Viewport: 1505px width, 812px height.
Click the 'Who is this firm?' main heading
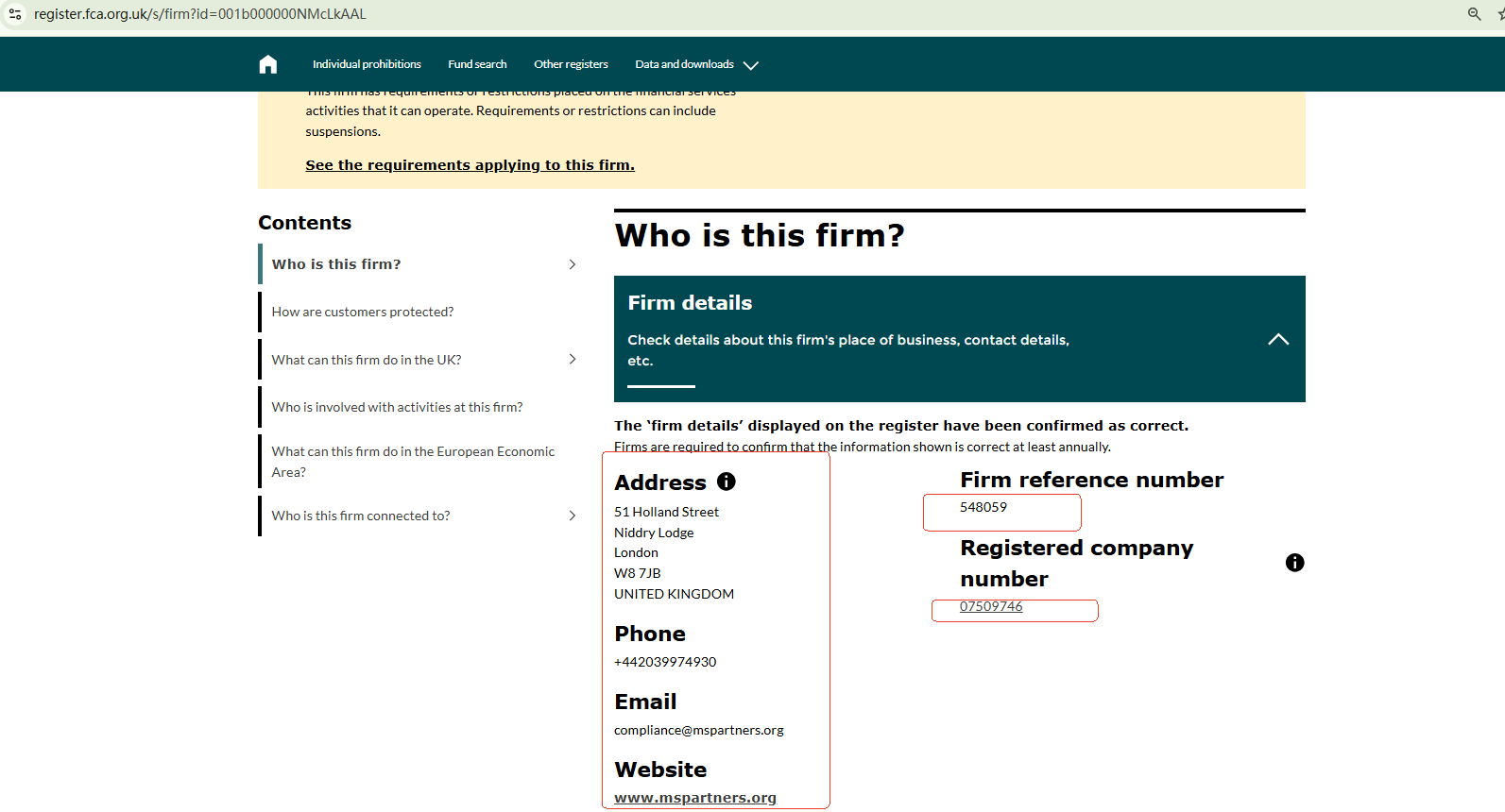click(x=760, y=235)
